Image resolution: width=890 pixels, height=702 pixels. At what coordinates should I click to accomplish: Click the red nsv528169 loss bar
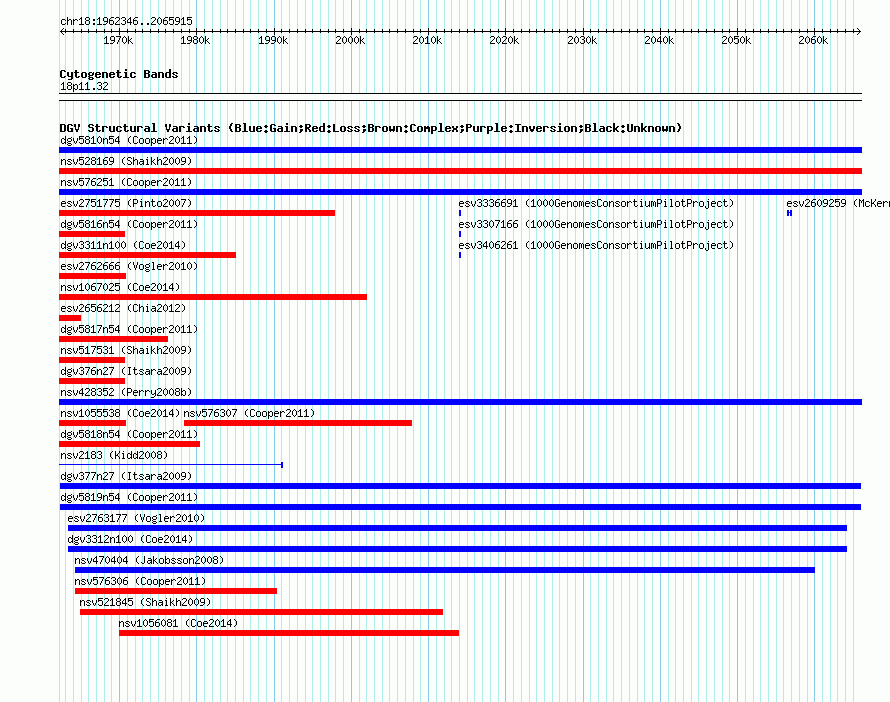[x=461, y=171]
